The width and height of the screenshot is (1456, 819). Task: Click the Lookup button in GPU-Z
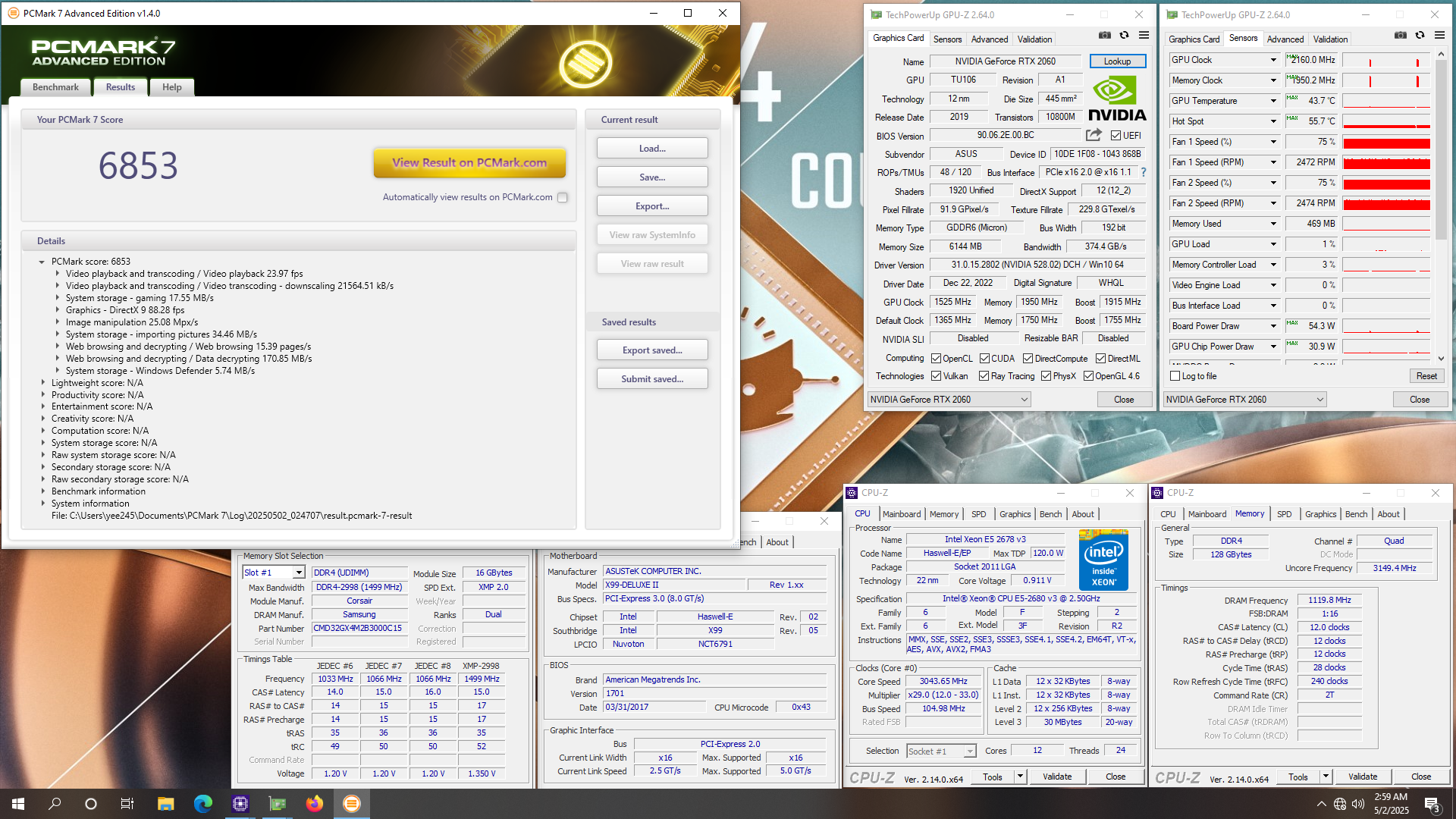click(1117, 61)
